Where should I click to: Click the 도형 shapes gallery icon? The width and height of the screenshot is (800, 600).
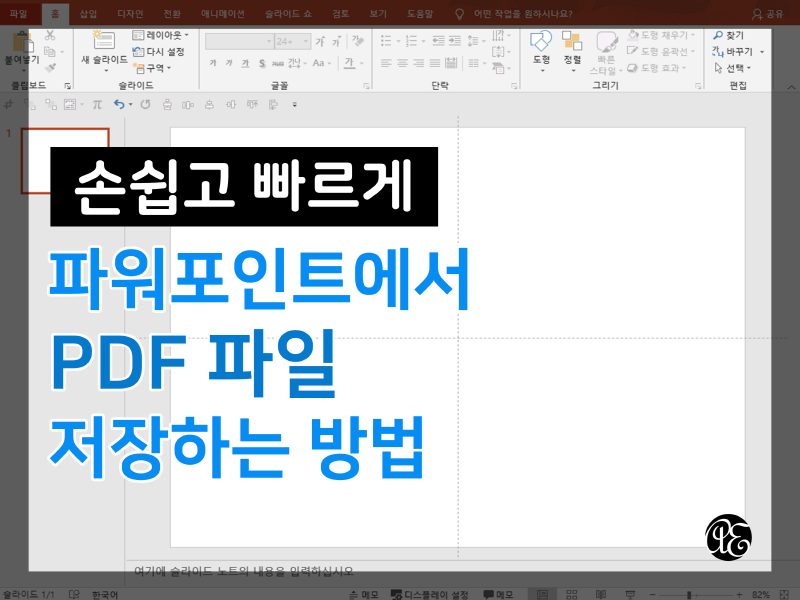tap(541, 41)
